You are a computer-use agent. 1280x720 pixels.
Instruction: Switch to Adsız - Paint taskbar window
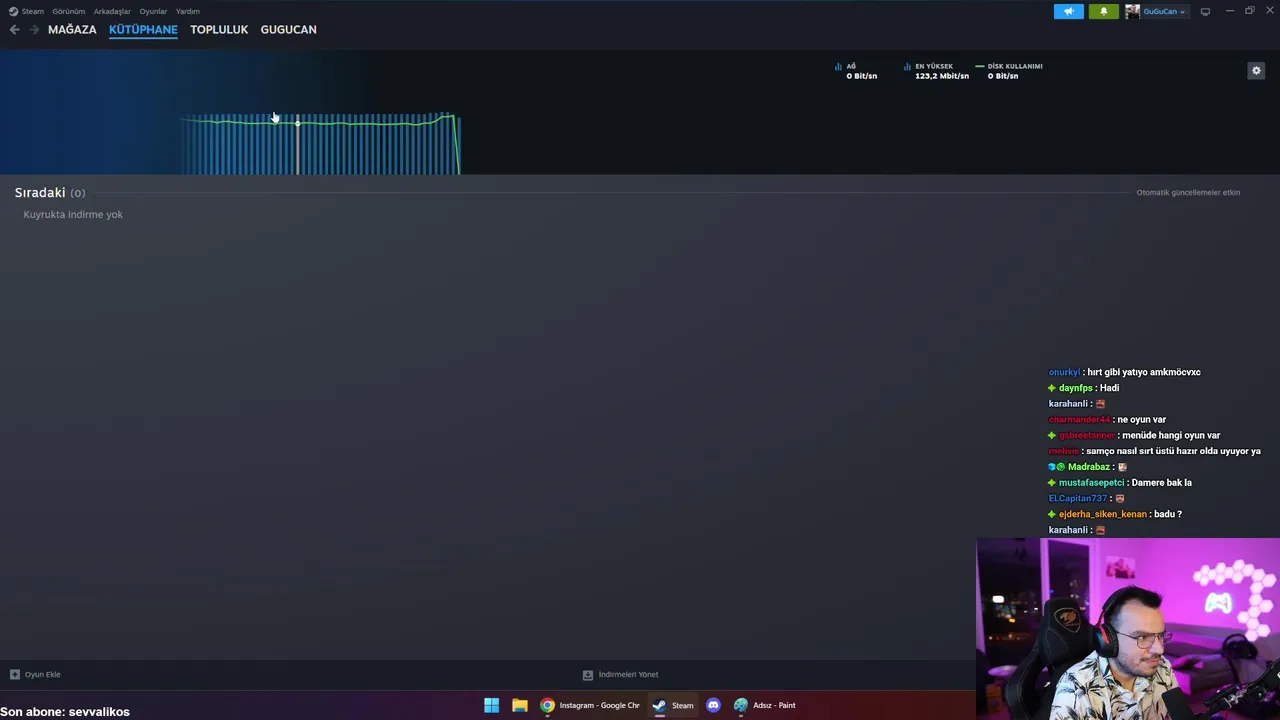pyautogui.click(x=765, y=705)
